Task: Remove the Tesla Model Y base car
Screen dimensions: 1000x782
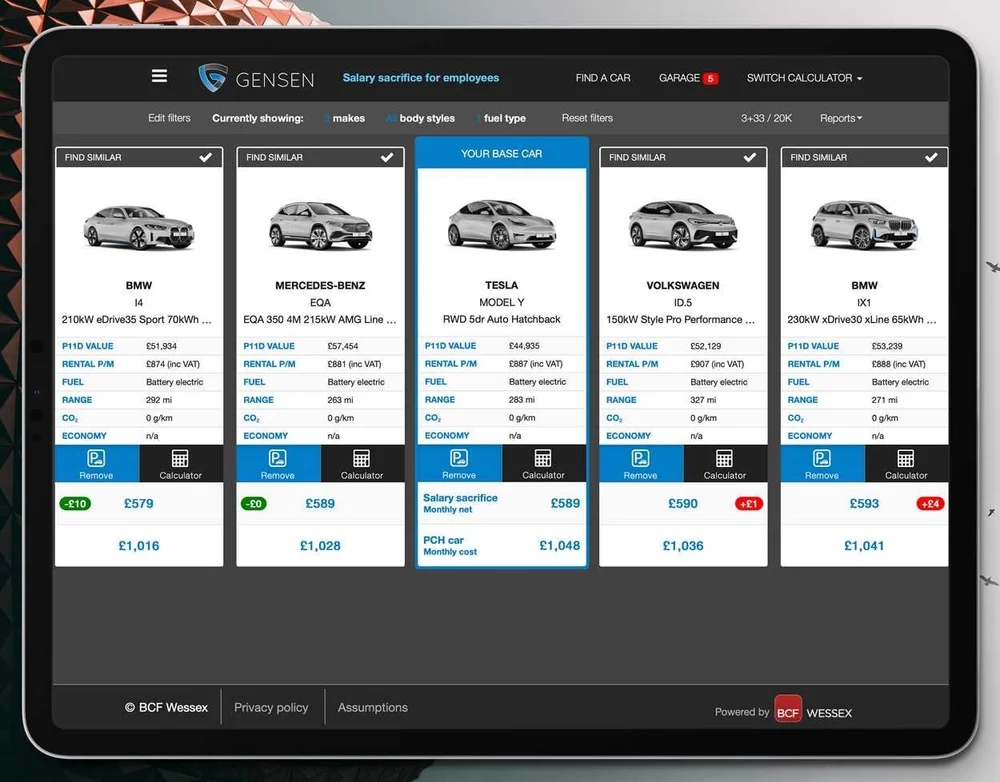Action: point(460,464)
